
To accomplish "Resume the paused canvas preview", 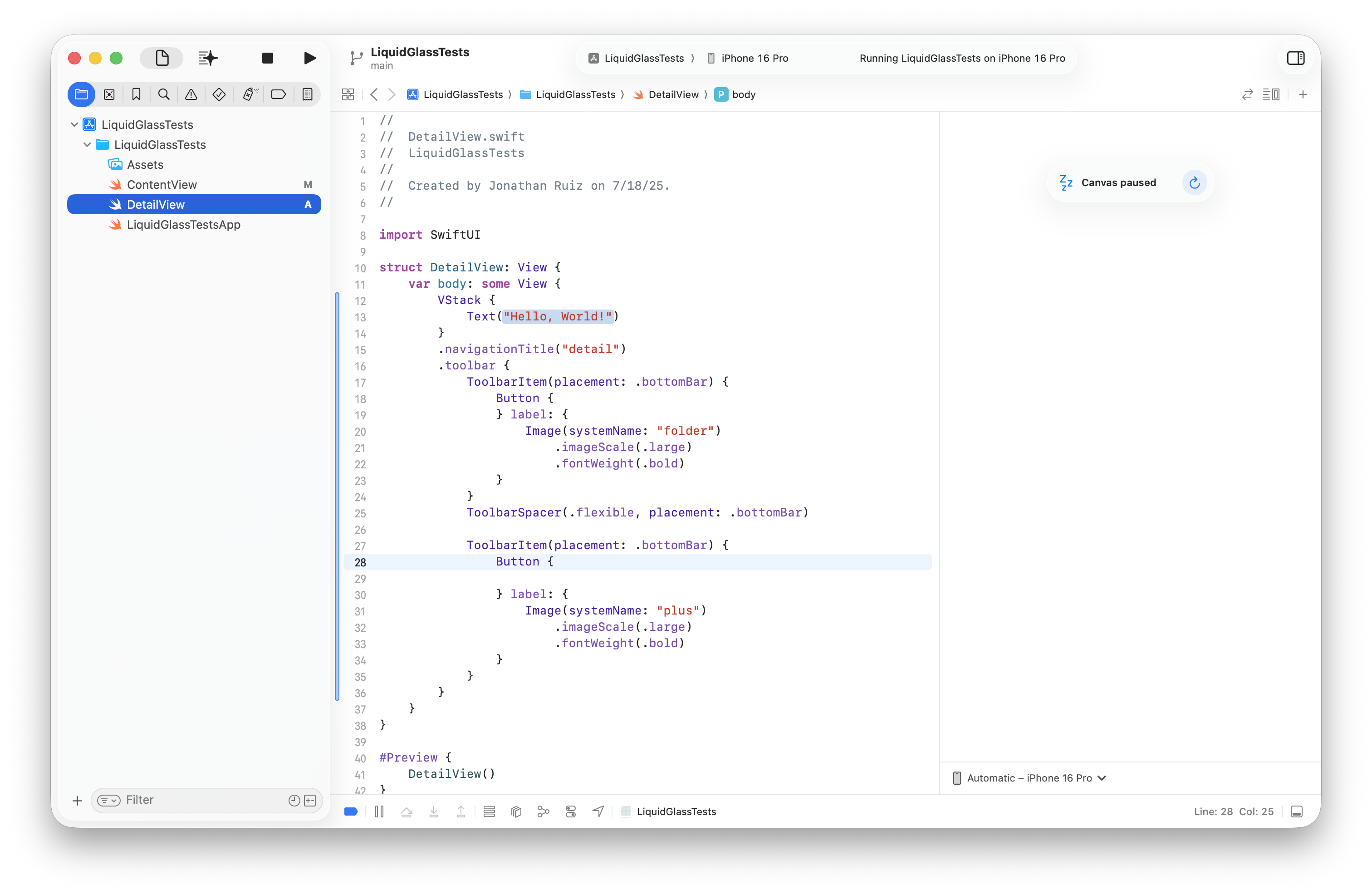I will click(x=1194, y=183).
